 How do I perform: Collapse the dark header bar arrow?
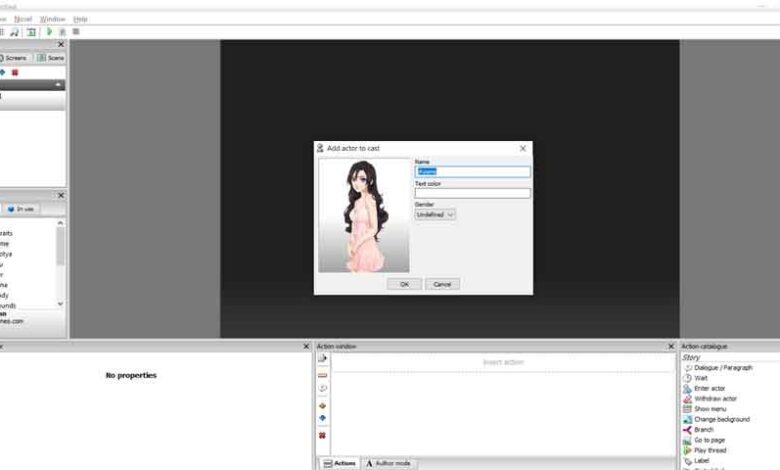pyautogui.click(x=58, y=85)
